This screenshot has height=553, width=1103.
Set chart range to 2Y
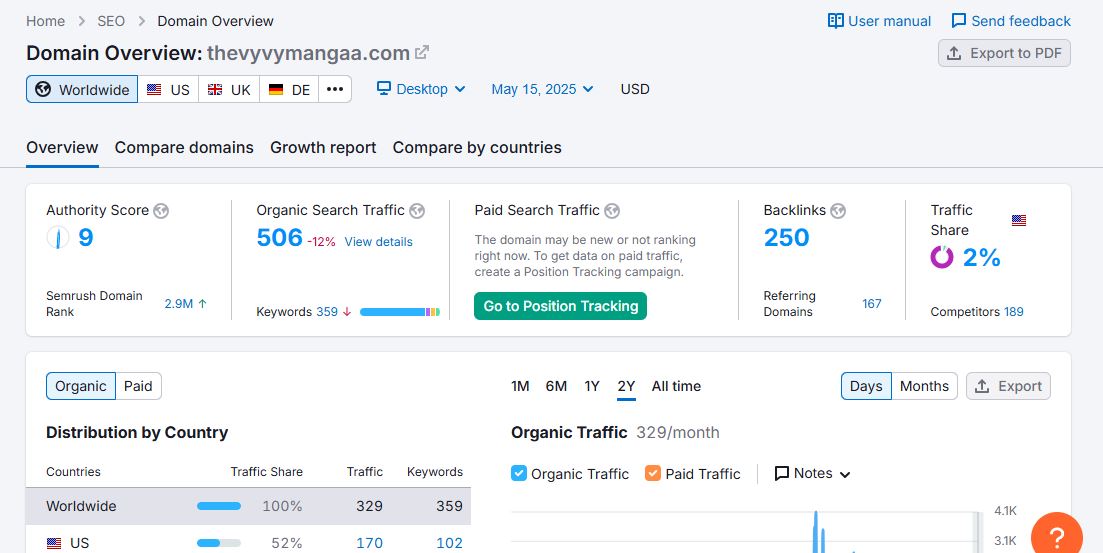pyautogui.click(x=626, y=386)
